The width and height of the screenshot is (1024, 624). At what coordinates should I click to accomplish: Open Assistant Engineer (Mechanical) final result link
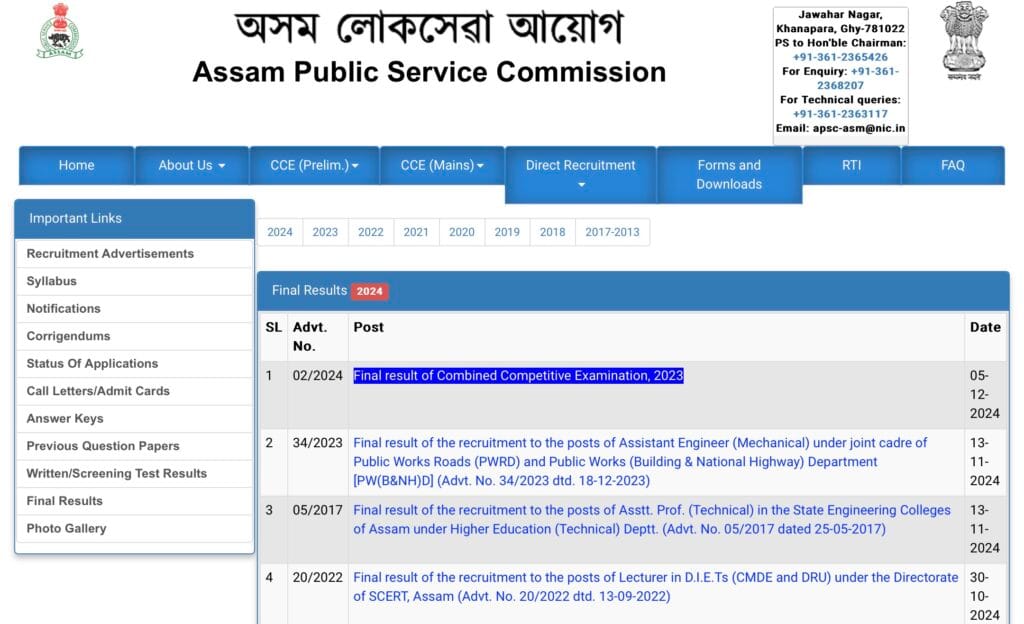pyautogui.click(x=640, y=461)
